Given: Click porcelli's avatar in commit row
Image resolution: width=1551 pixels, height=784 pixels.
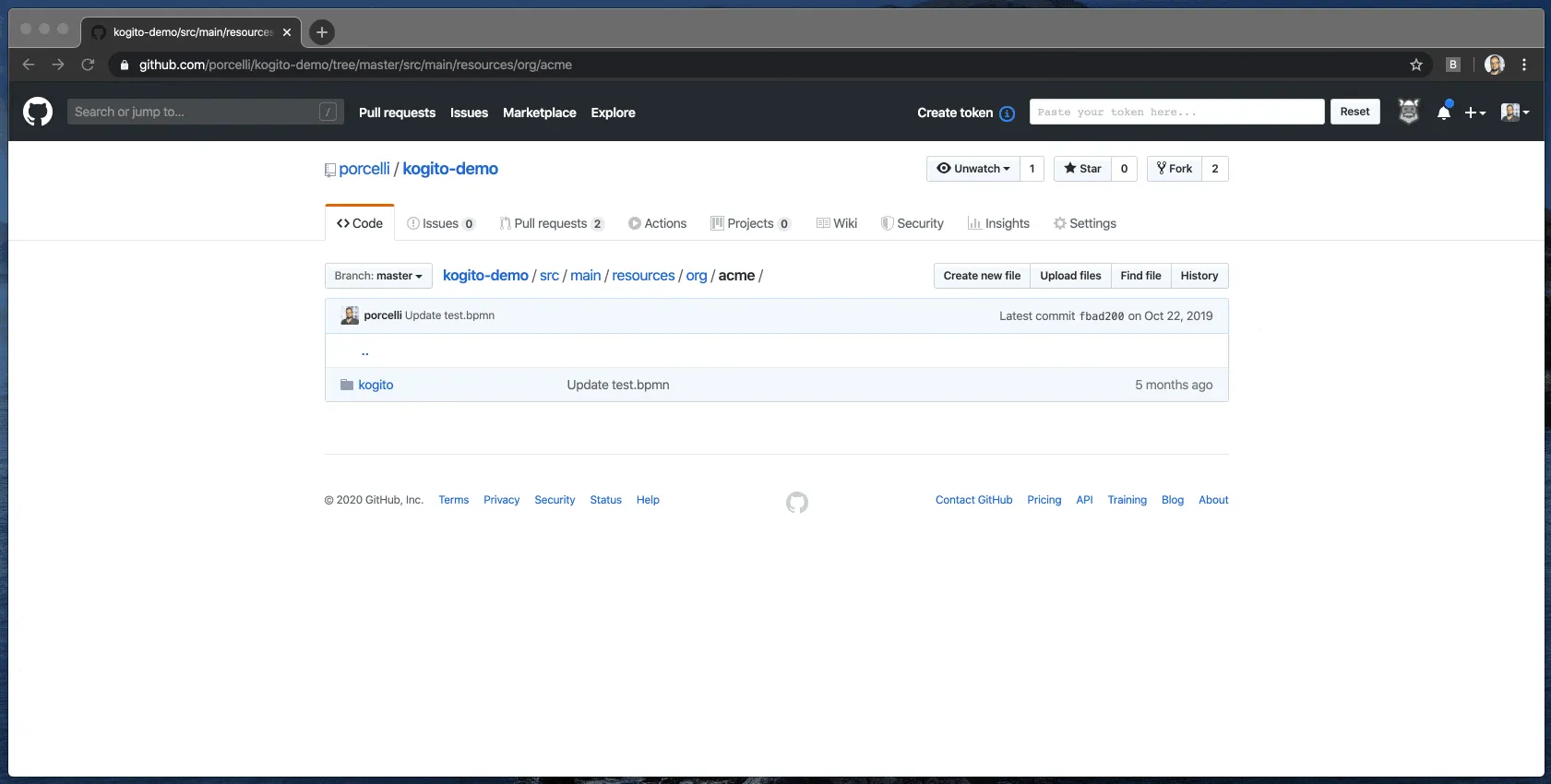Looking at the screenshot, I should 350,315.
